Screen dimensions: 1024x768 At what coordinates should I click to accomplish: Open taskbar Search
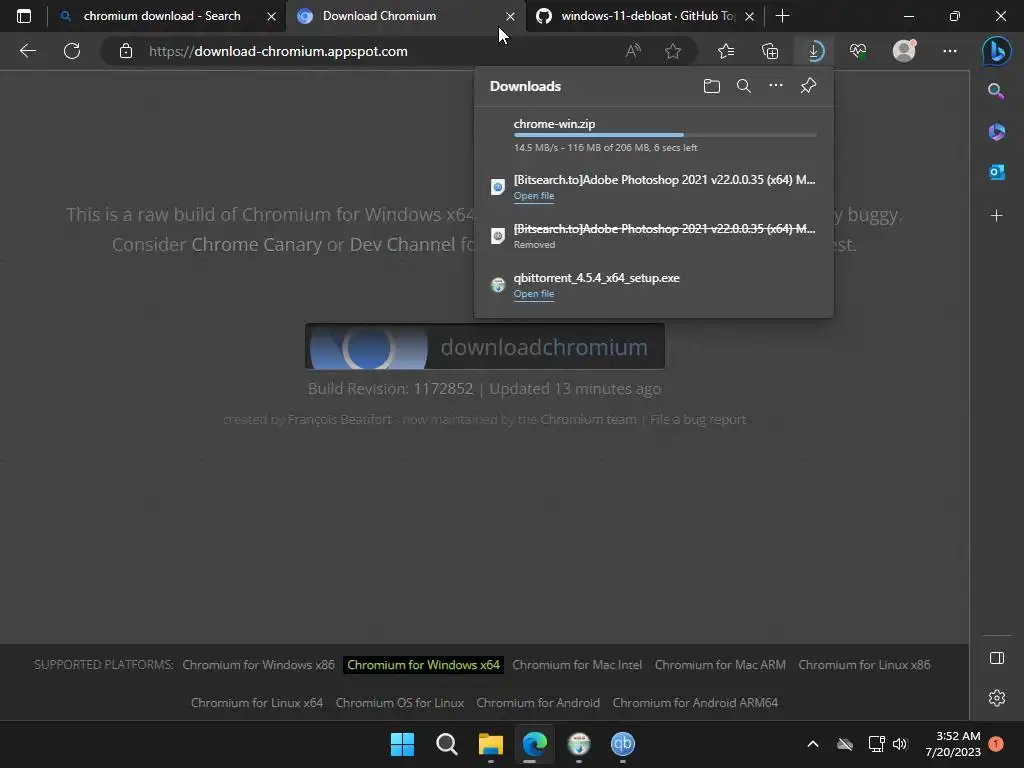[447, 744]
